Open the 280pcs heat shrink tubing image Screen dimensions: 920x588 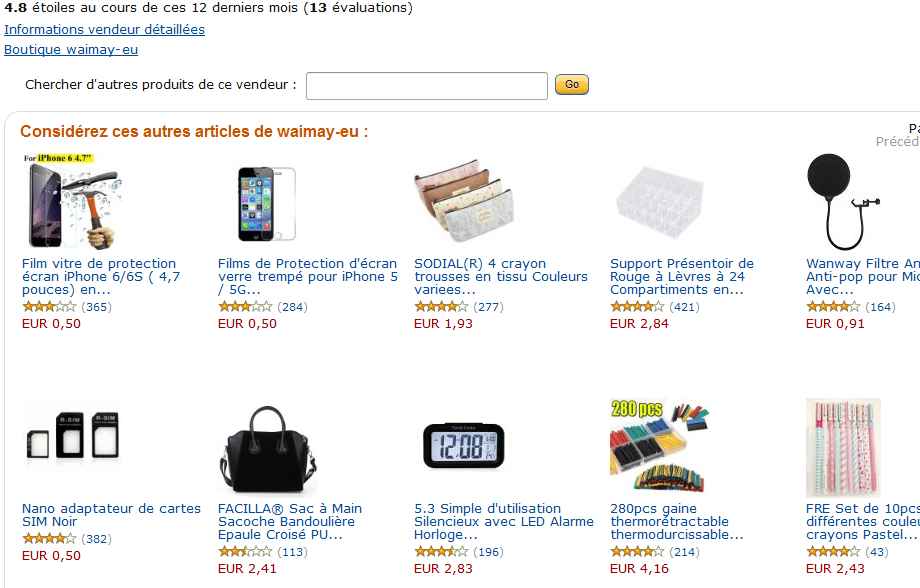pos(658,447)
